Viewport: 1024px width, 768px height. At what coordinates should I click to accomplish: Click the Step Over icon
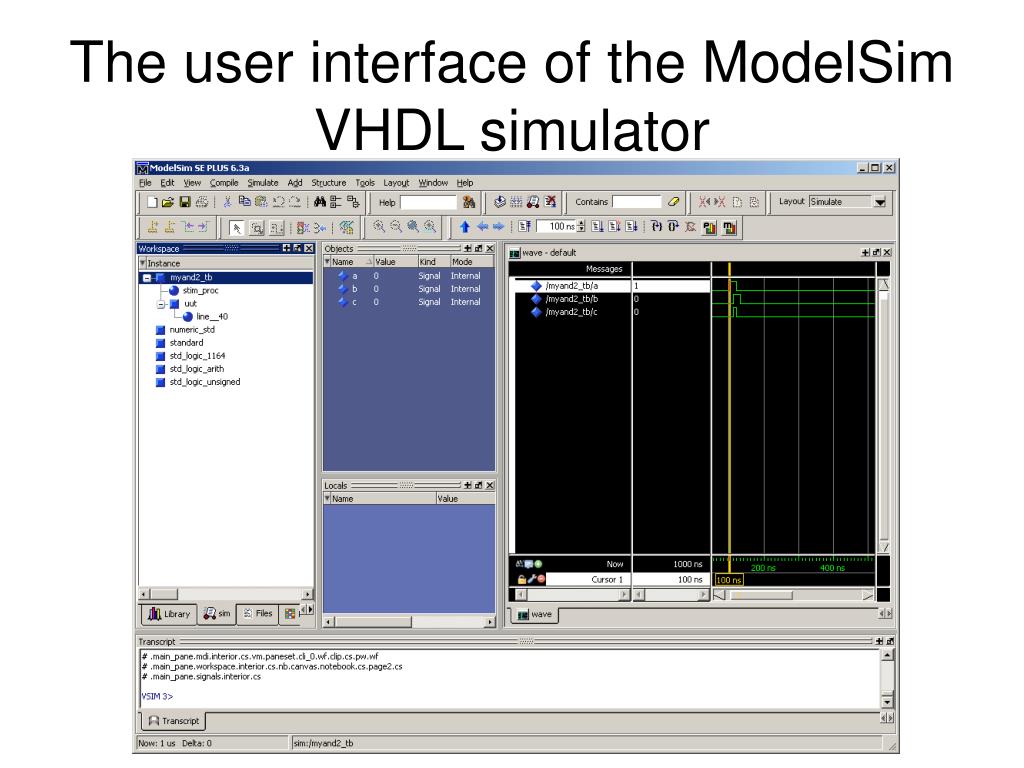point(673,226)
